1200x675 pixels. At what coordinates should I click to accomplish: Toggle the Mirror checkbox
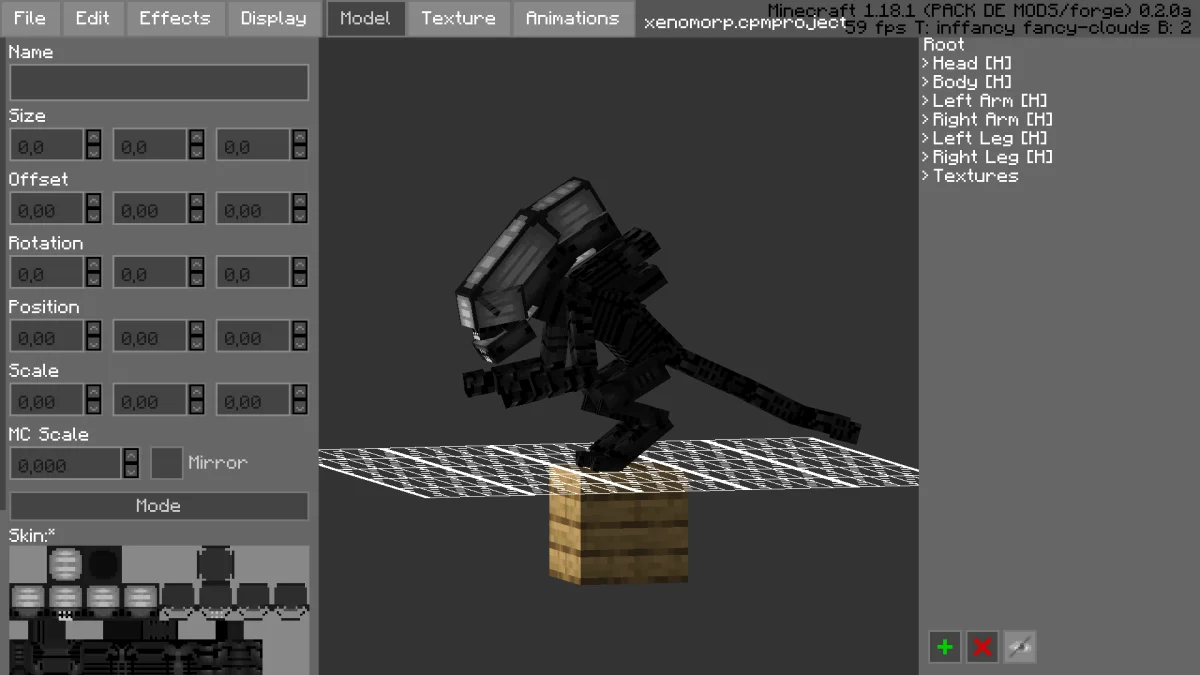click(x=166, y=463)
